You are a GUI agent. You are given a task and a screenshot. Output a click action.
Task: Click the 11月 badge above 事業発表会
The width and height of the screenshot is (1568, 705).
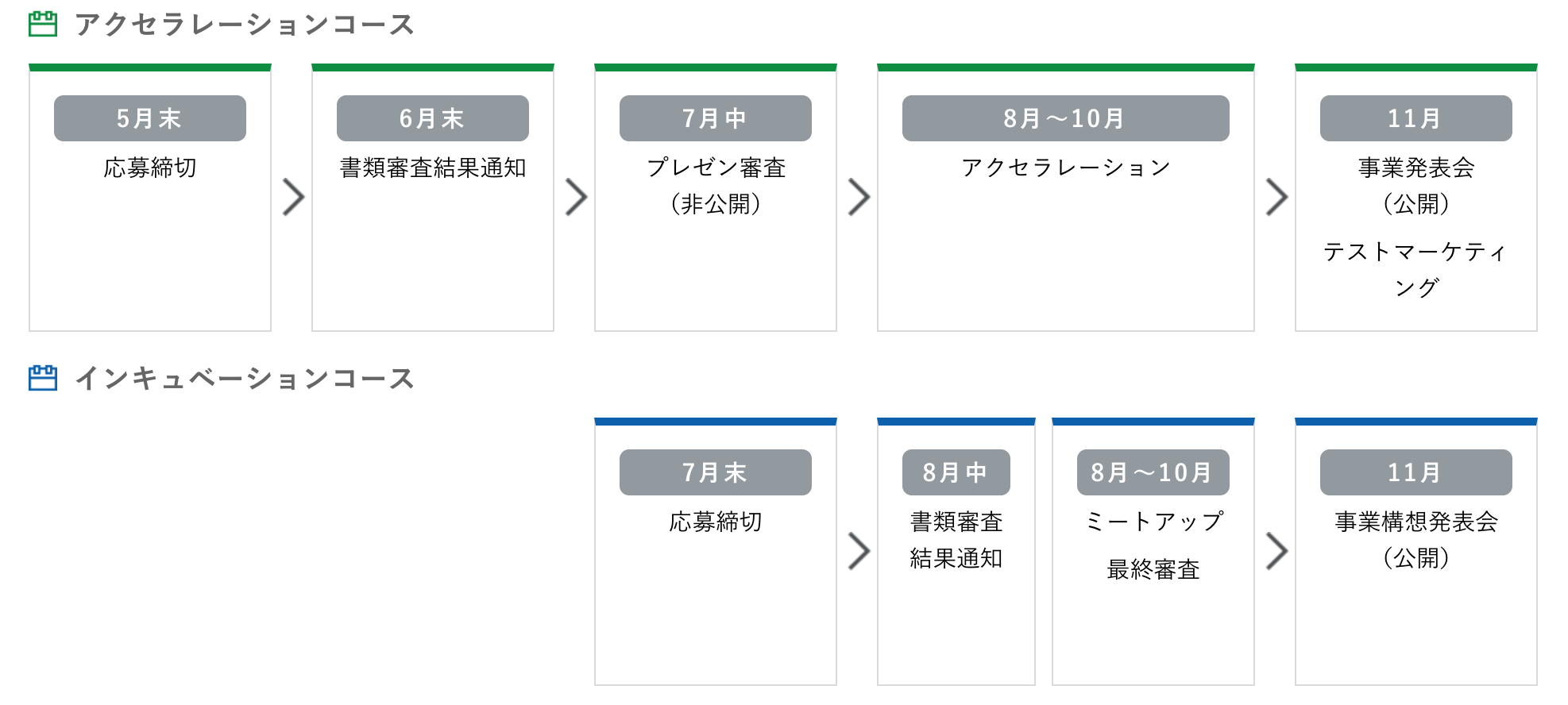(1416, 118)
